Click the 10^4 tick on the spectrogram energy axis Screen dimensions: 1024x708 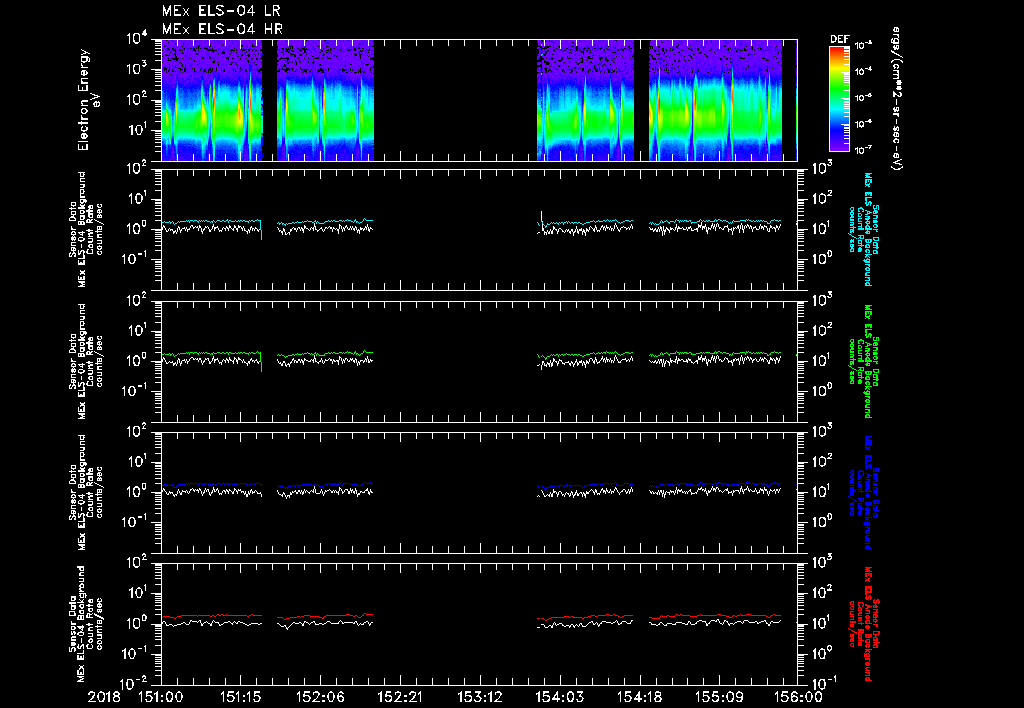click(x=137, y=39)
